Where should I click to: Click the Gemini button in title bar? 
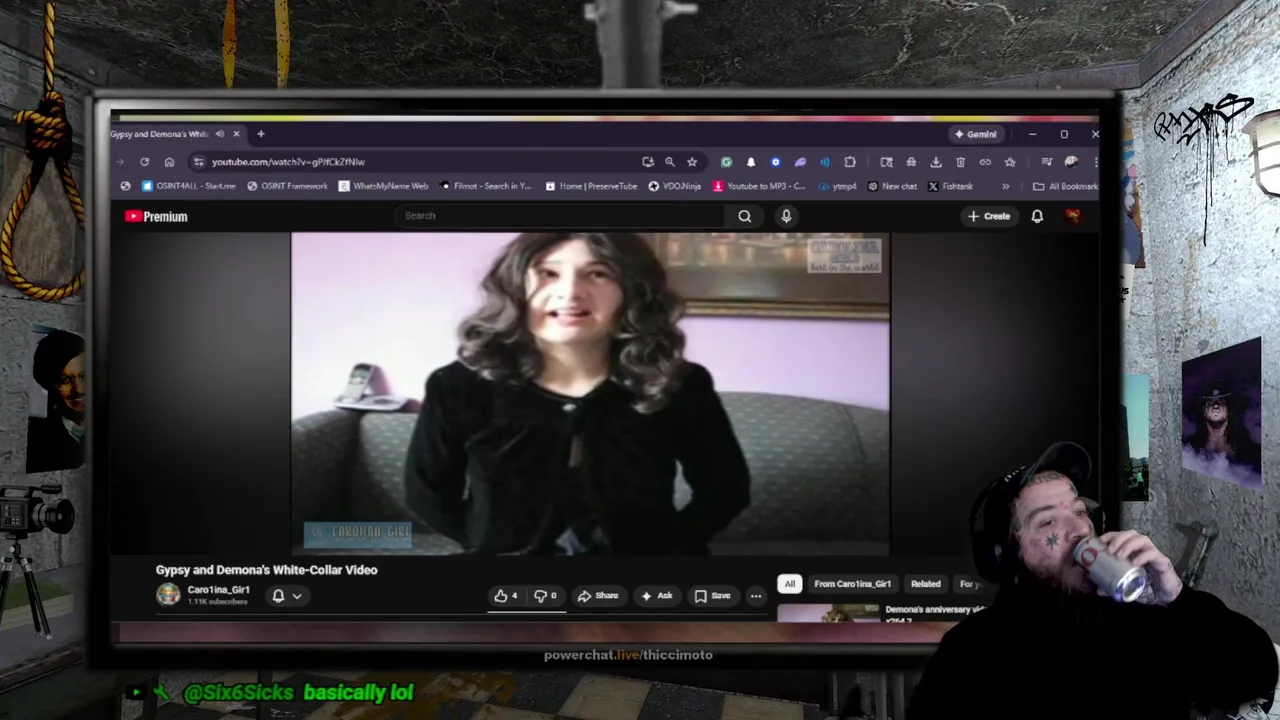[975, 134]
